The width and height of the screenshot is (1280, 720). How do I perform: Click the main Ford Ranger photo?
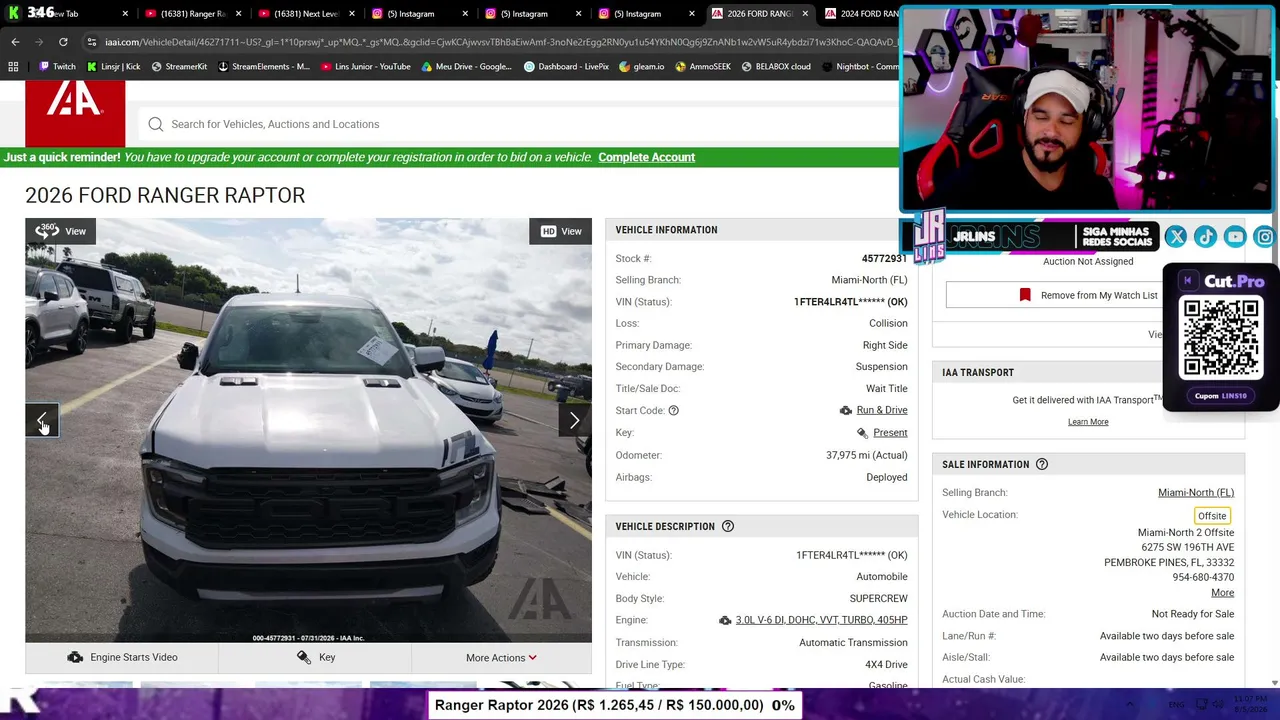point(308,430)
